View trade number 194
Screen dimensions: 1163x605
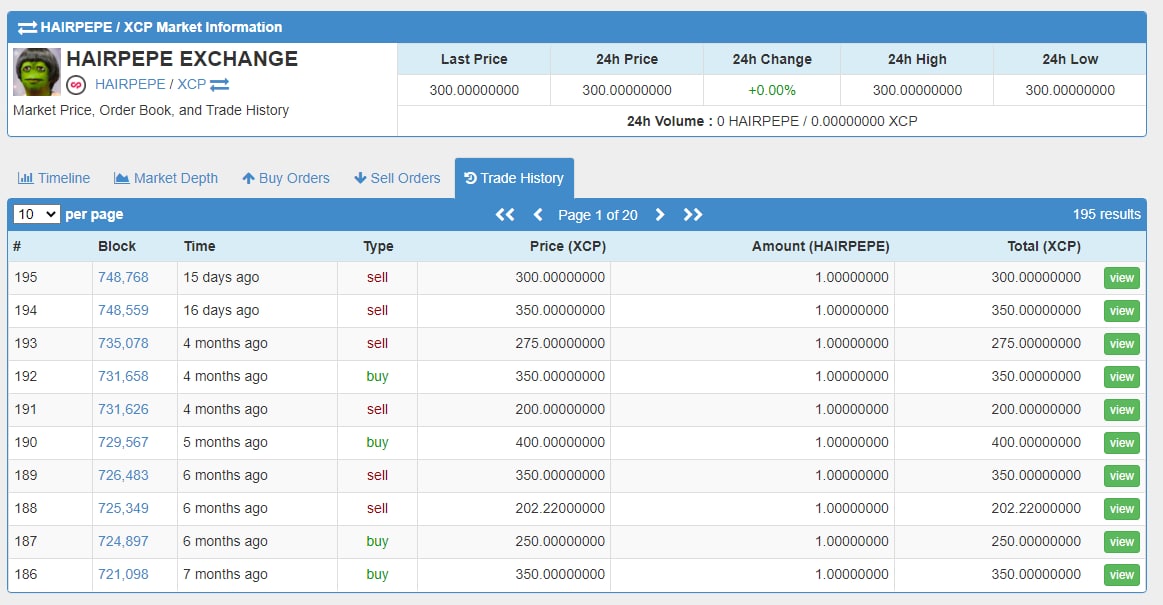pyautogui.click(x=1121, y=311)
